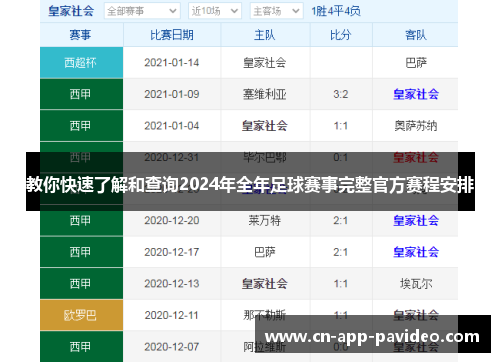Click the date 2021-01-14
The height and width of the screenshot is (362, 500).
pos(172,63)
